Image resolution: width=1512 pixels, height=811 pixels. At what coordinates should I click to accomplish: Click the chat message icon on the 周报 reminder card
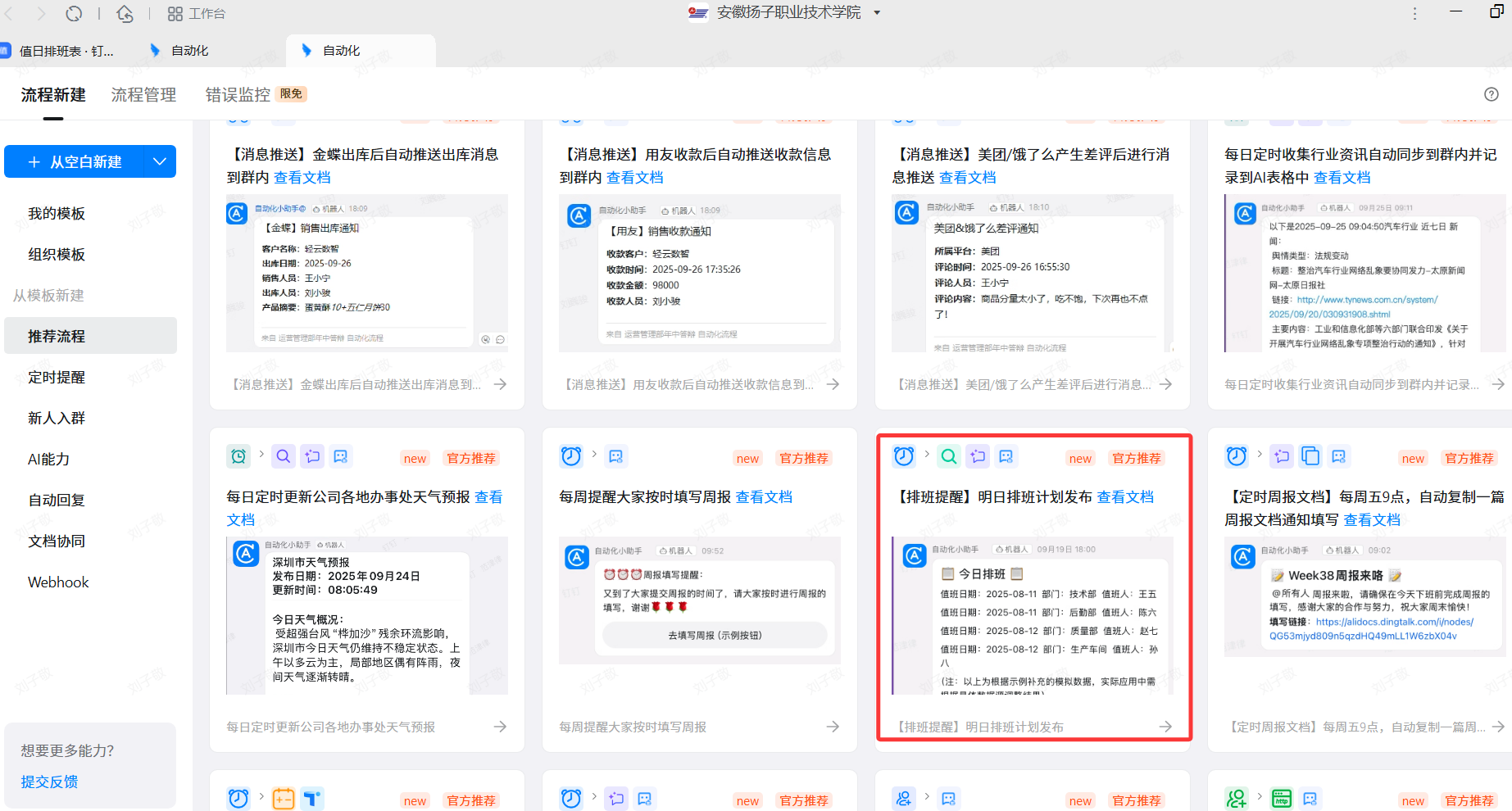(x=616, y=456)
